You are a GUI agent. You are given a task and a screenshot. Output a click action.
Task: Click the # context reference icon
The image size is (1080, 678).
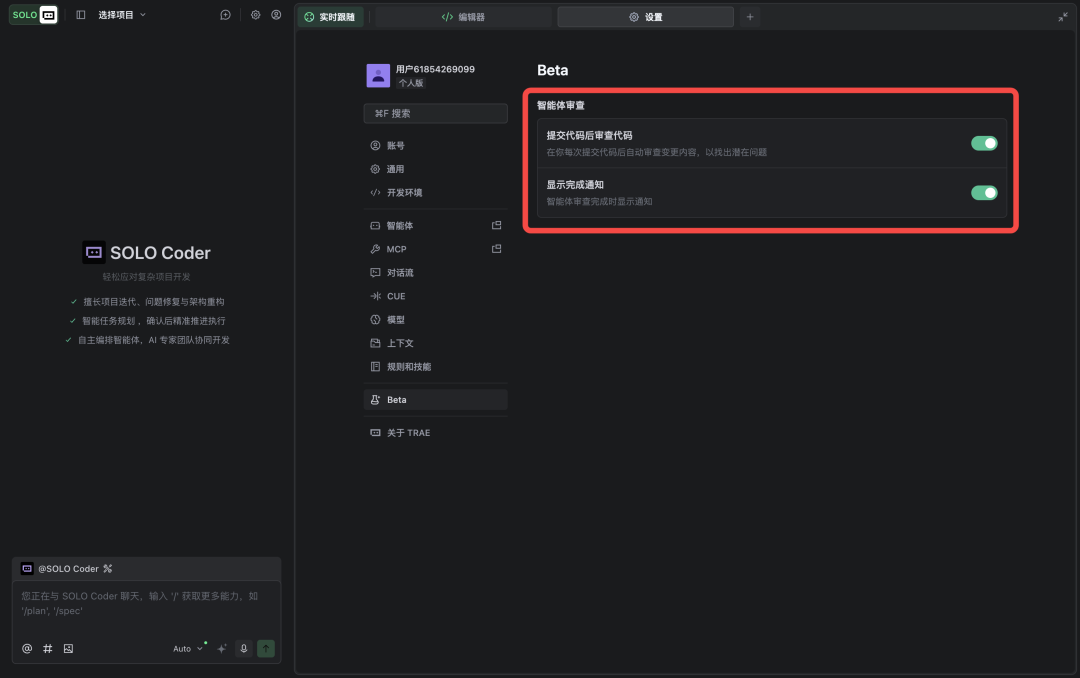48,648
